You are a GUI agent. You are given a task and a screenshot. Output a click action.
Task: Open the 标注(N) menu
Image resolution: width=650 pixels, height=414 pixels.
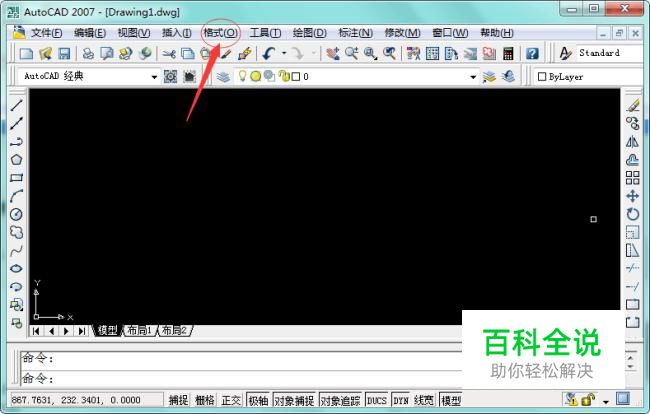point(356,33)
